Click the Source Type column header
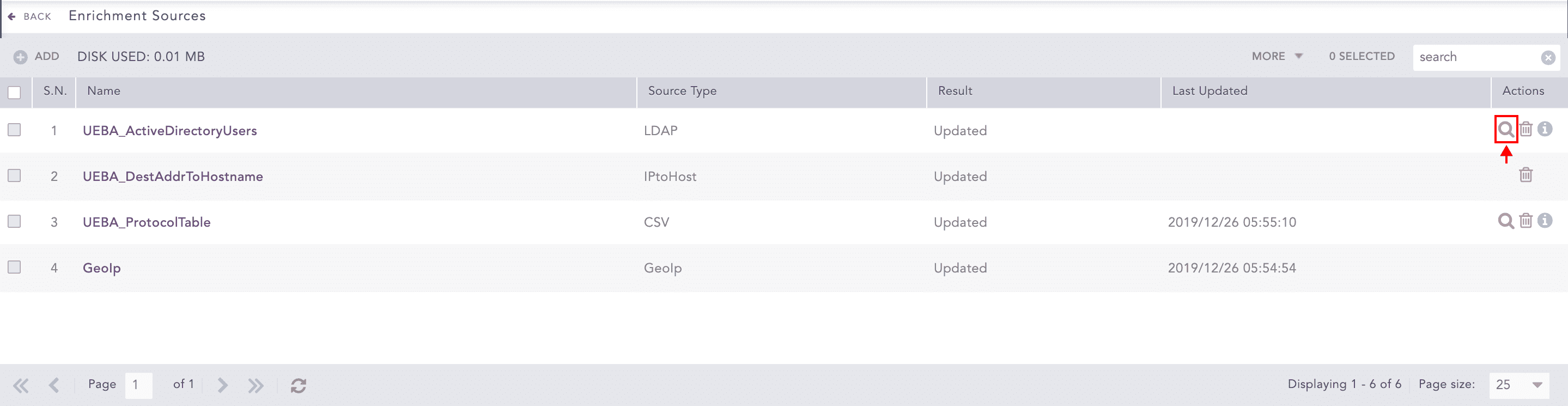Screen dimensions: 1568x406 [681, 90]
